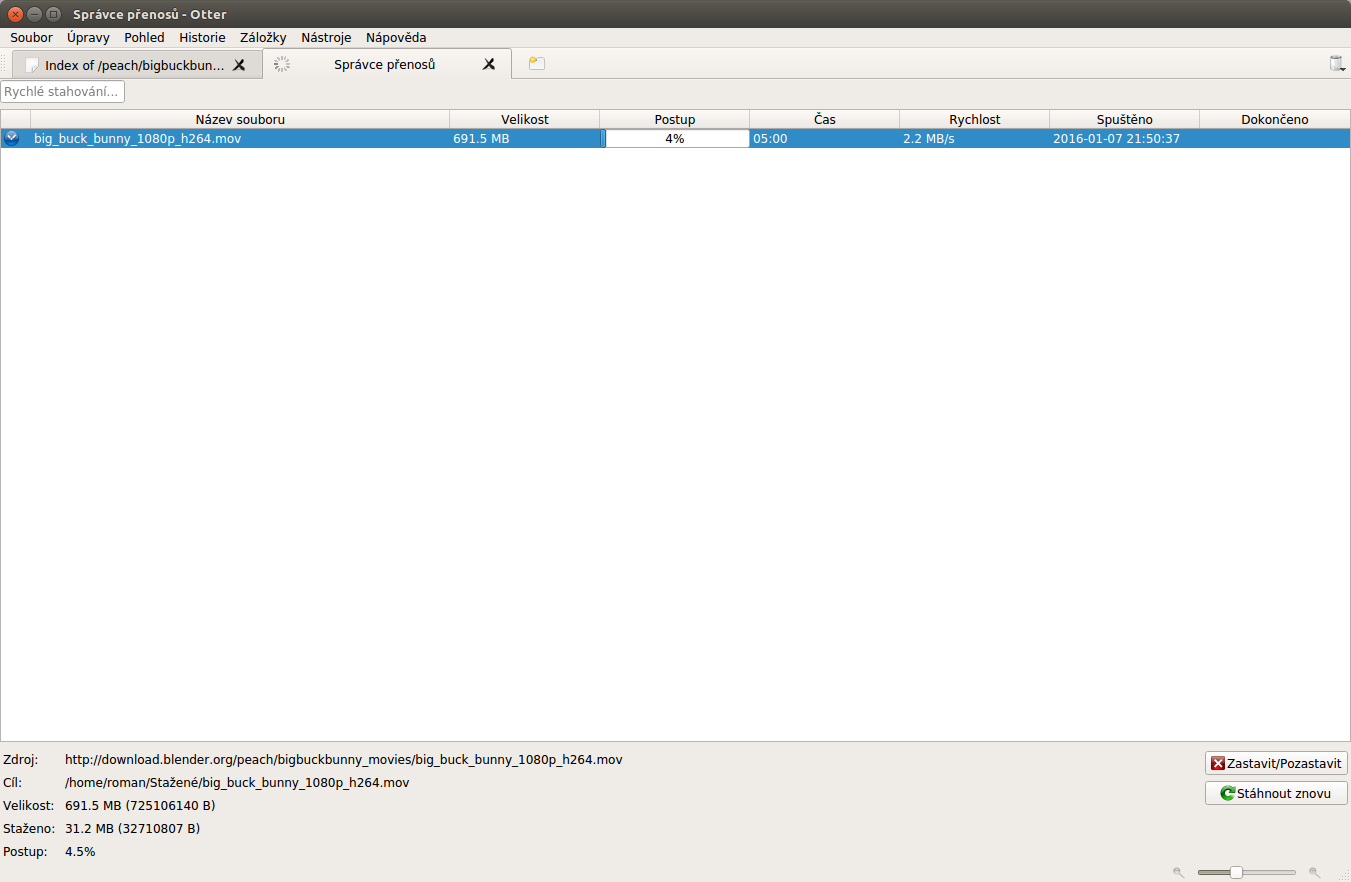Click the 05:00 remaining time cell

[x=825, y=139]
